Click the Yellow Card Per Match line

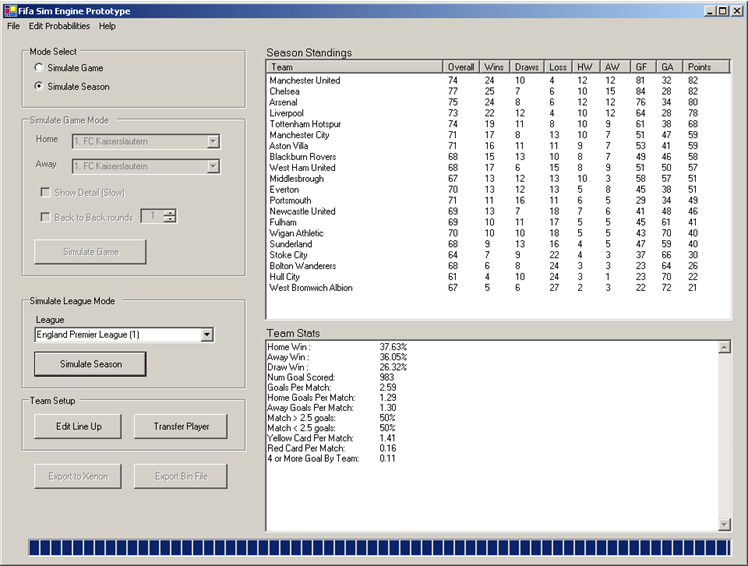pos(332,438)
